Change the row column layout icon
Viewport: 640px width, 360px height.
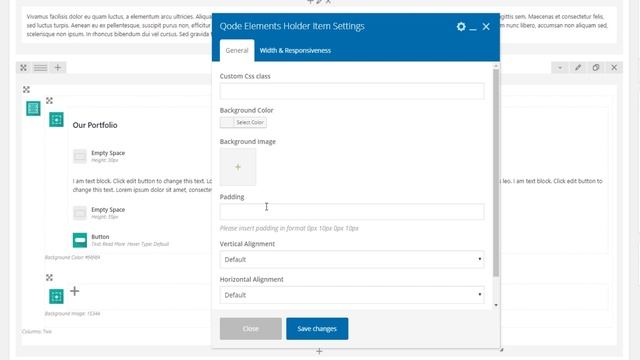(x=40, y=68)
